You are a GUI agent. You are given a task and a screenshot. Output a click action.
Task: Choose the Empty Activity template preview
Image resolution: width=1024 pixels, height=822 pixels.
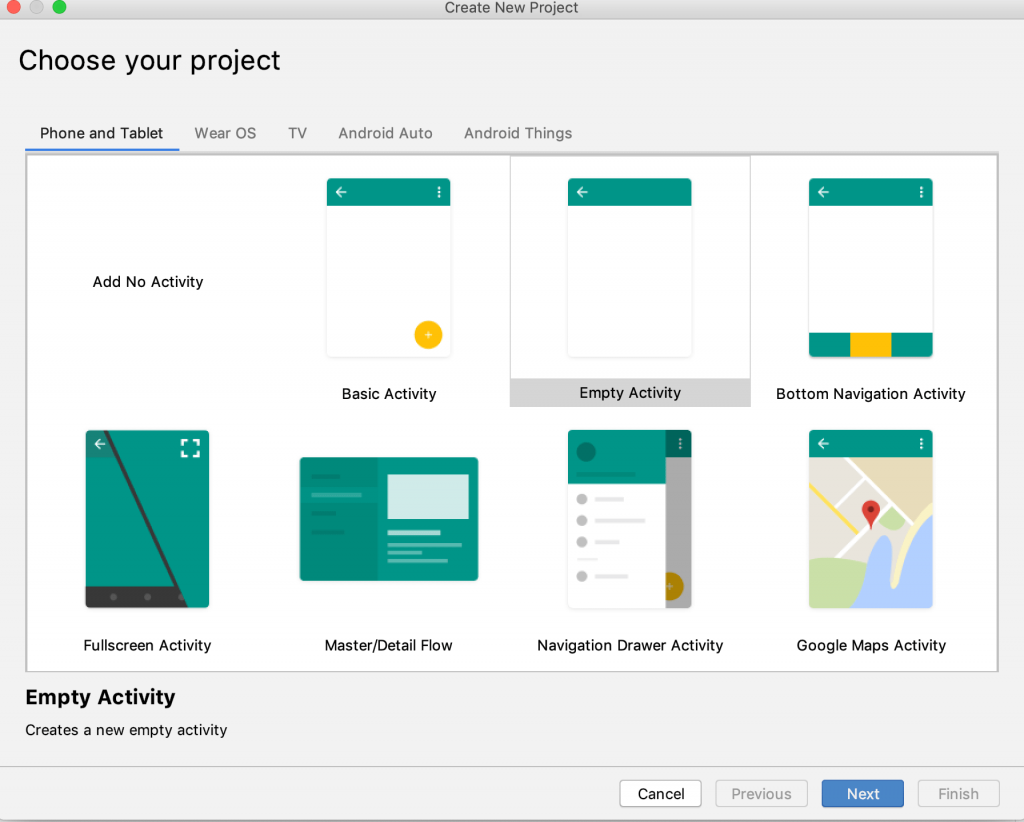629,268
